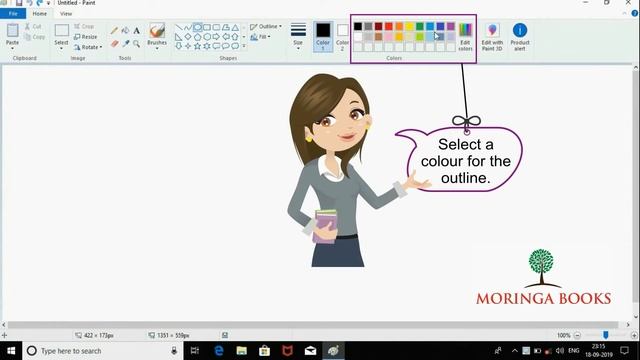Screen dimensions: 640x360
Task: Click the Brushes icon
Action: coord(157,31)
